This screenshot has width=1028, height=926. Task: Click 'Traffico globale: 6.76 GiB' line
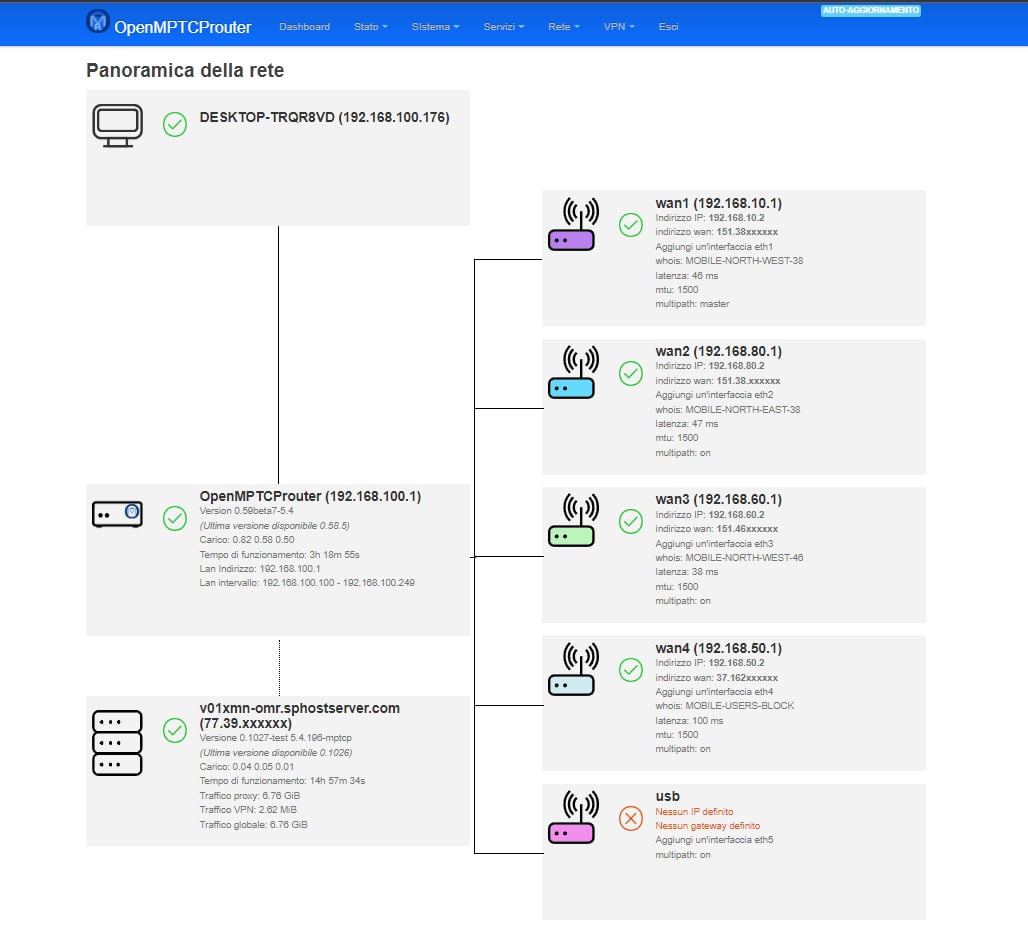click(253, 825)
